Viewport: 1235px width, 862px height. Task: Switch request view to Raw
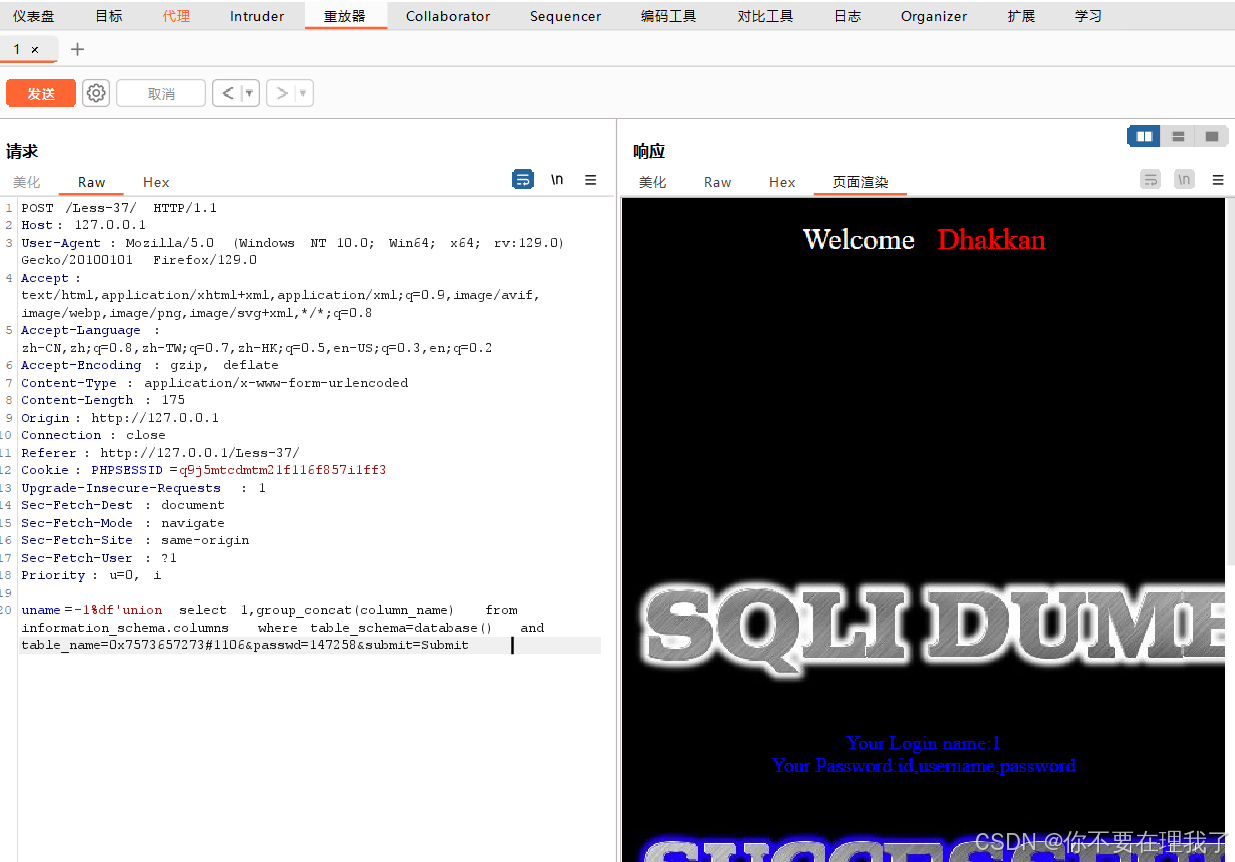click(91, 182)
